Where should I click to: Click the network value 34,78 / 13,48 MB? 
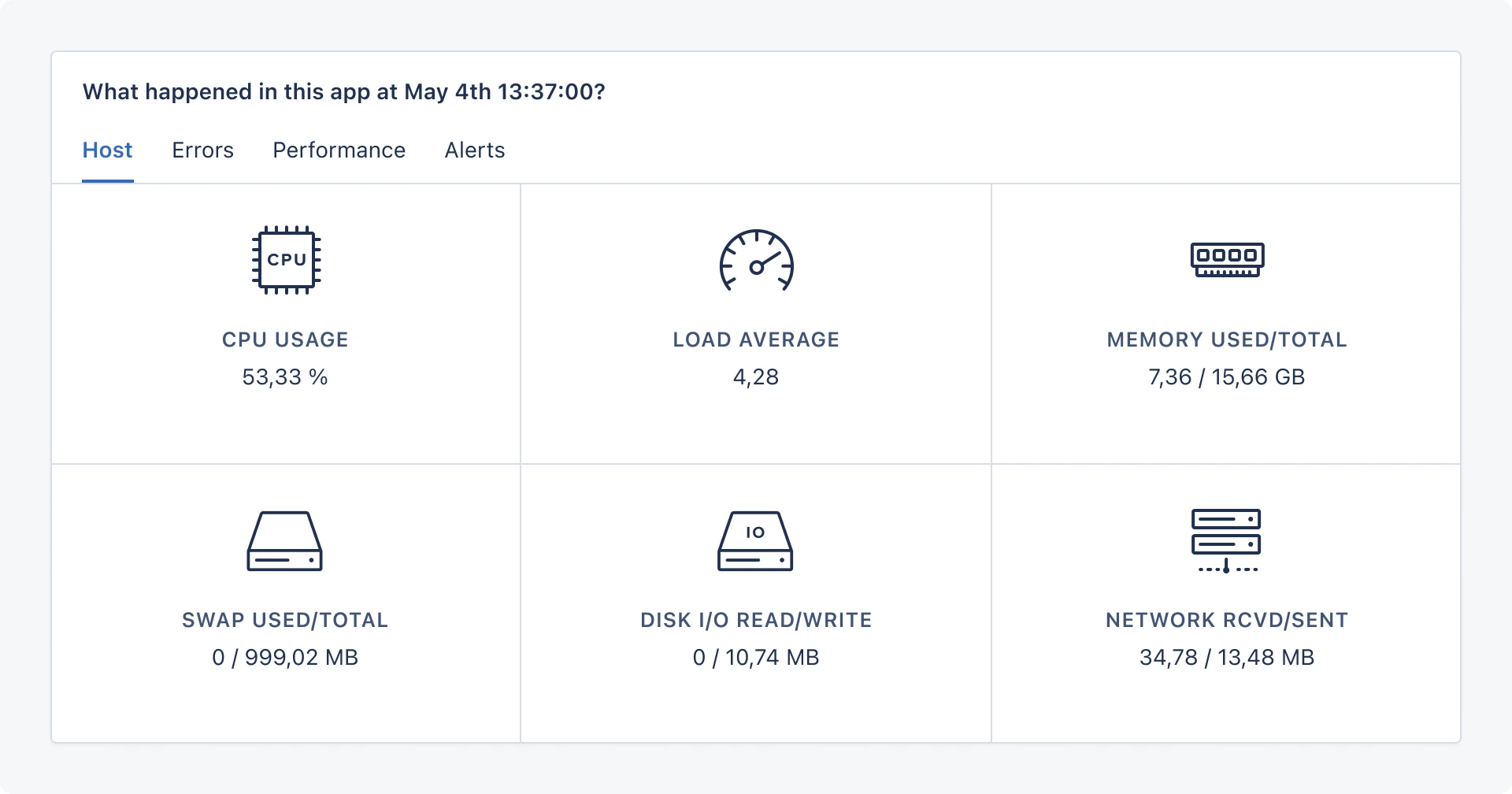pos(1227,657)
